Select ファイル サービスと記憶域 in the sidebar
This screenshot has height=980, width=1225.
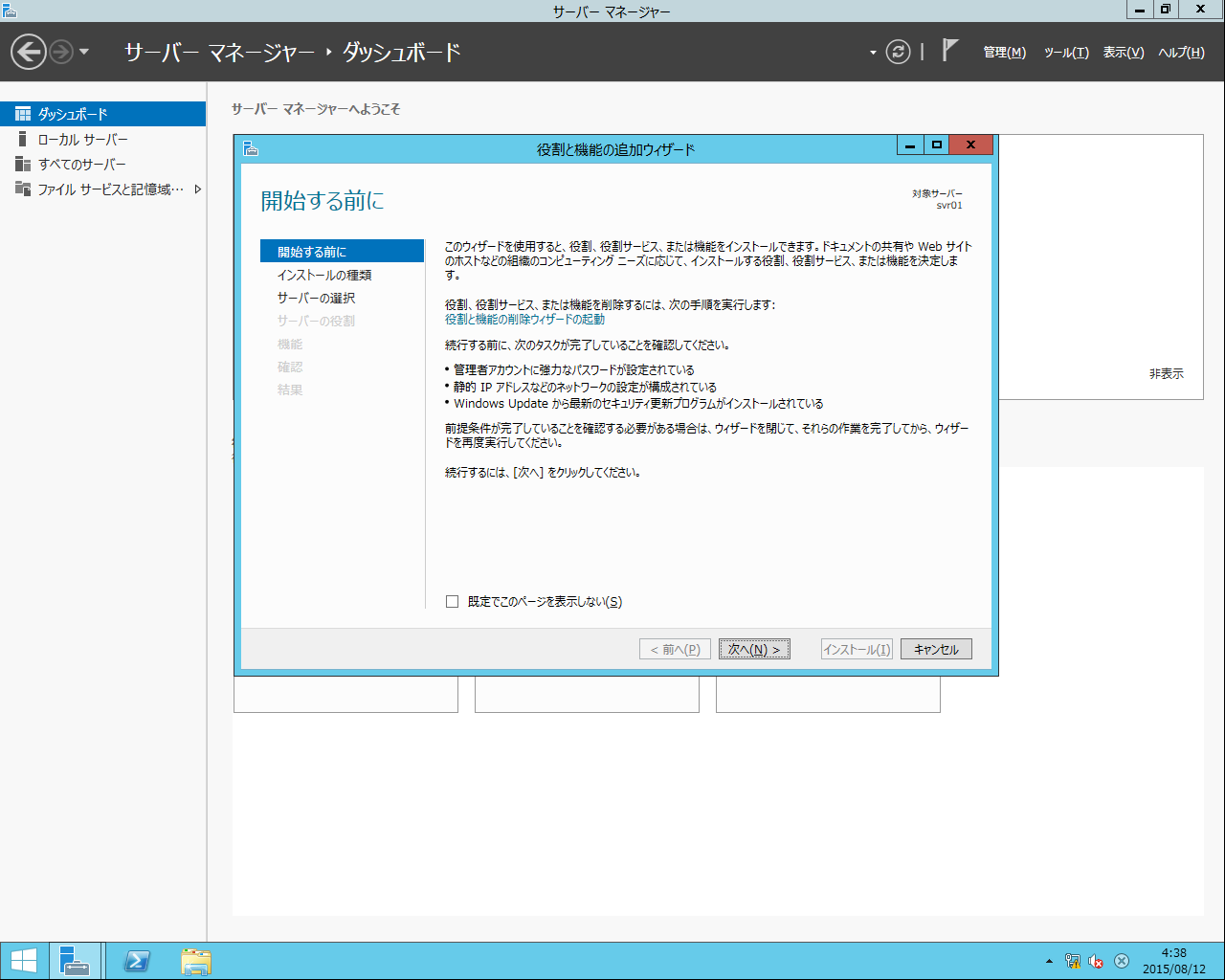[x=102, y=189]
